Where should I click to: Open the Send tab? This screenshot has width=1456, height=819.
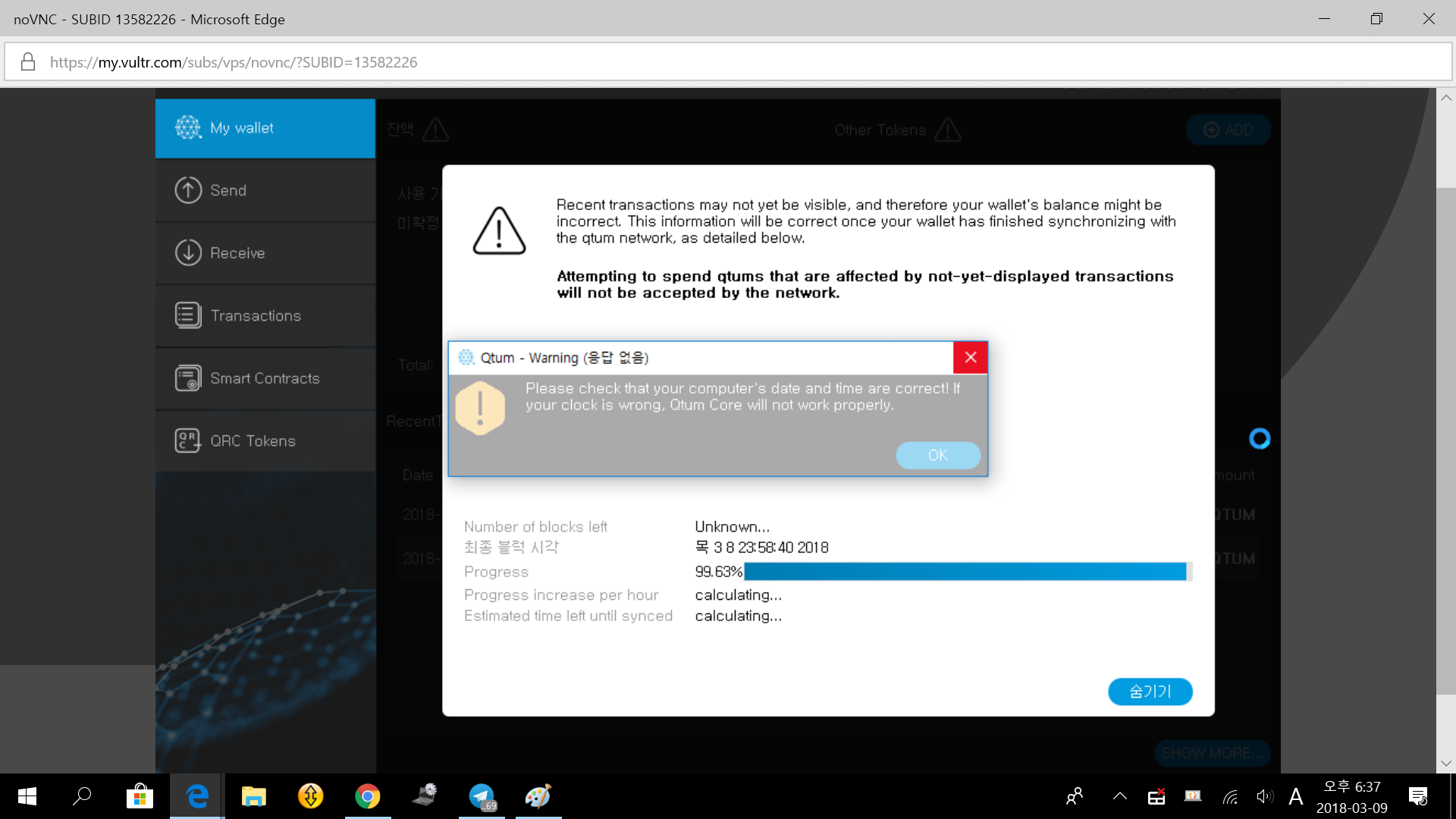click(x=265, y=190)
